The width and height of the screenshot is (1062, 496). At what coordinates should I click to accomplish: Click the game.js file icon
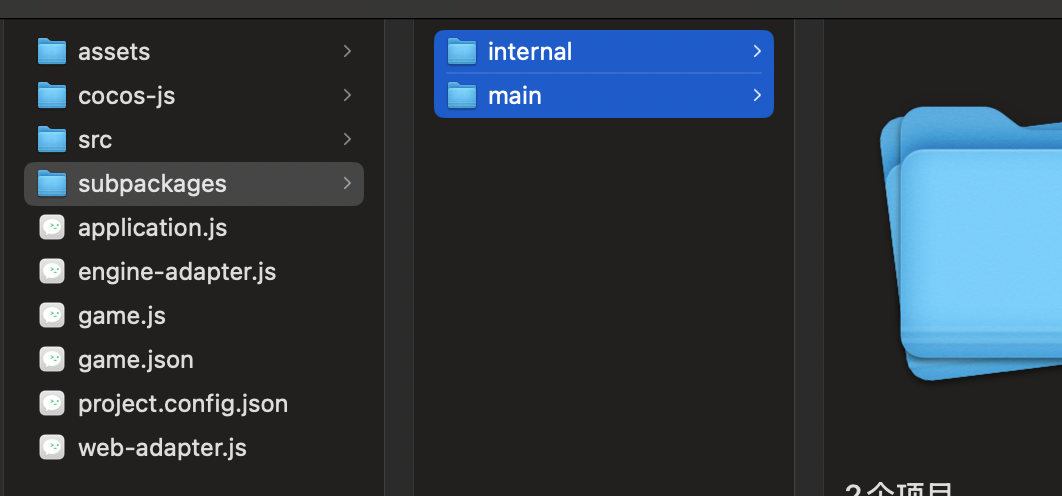click(52, 315)
